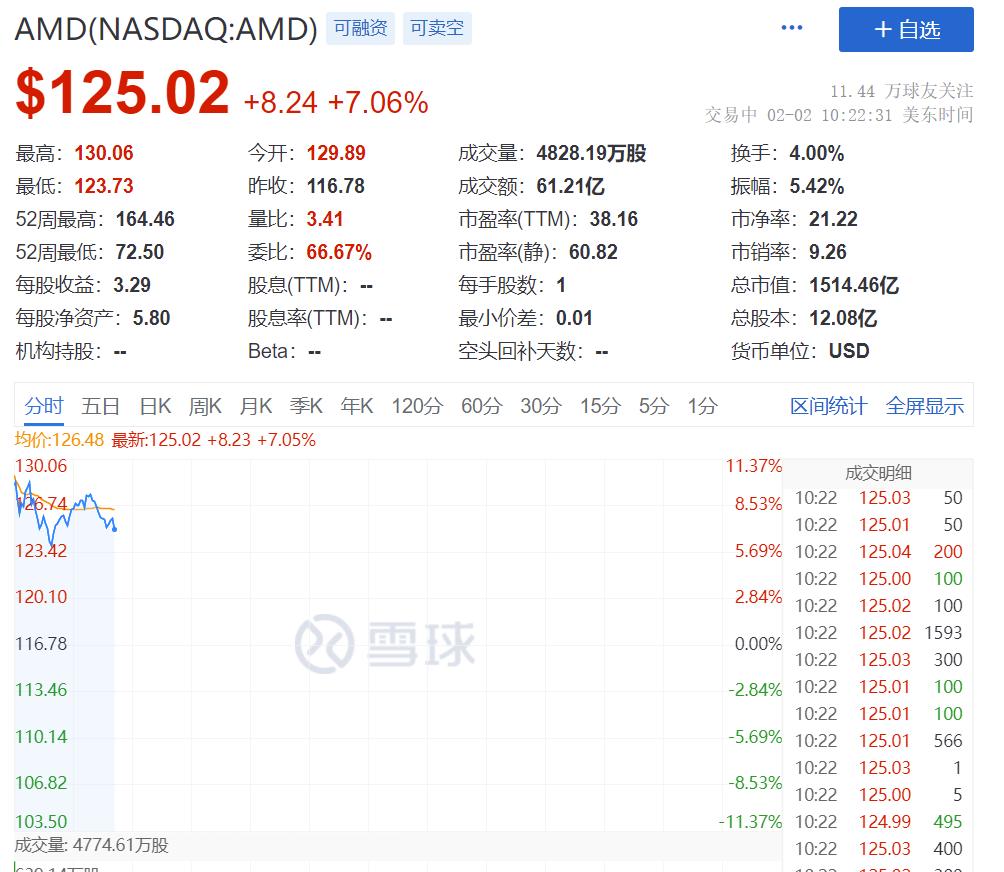Switch to the 120分 interval tab
The width and height of the screenshot is (1004, 872).
[x=417, y=406]
